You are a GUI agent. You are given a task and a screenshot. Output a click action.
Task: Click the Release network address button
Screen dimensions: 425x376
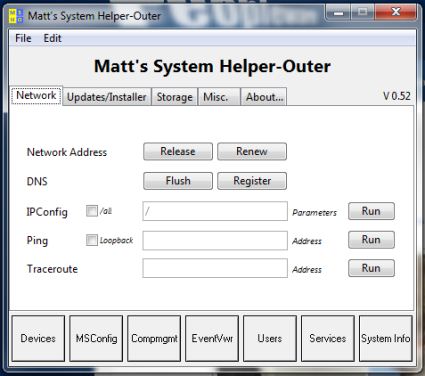(178, 152)
